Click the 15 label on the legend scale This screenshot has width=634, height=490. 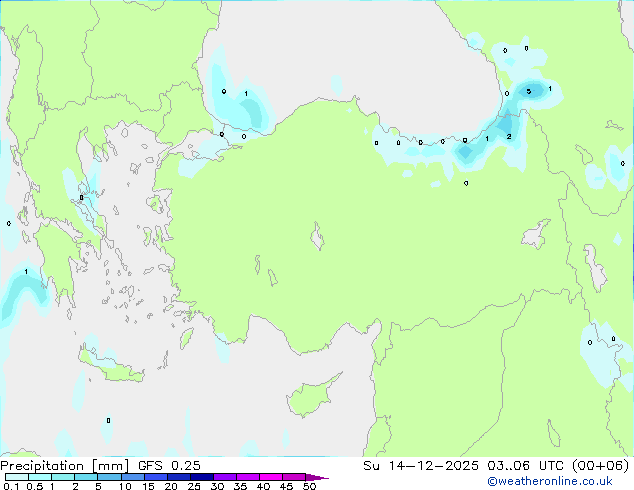[x=147, y=486]
